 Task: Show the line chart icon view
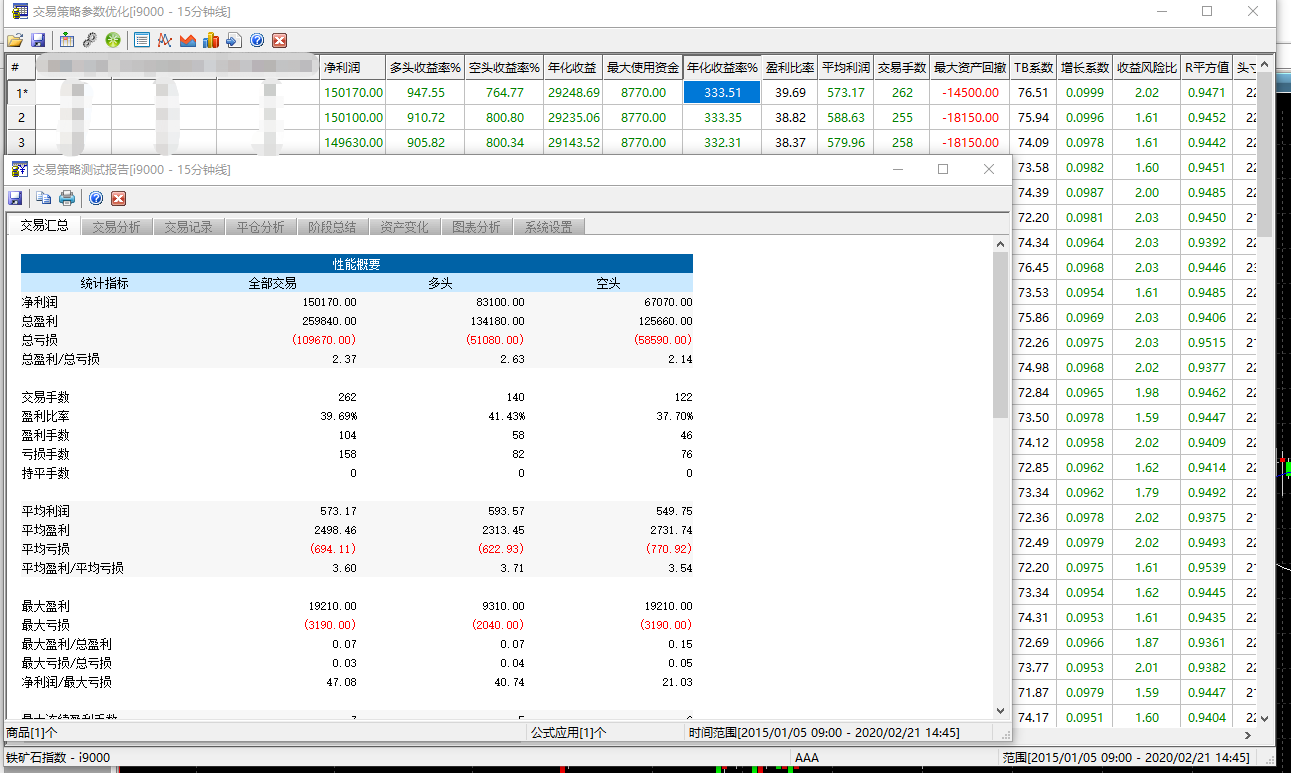pos(165,40)
